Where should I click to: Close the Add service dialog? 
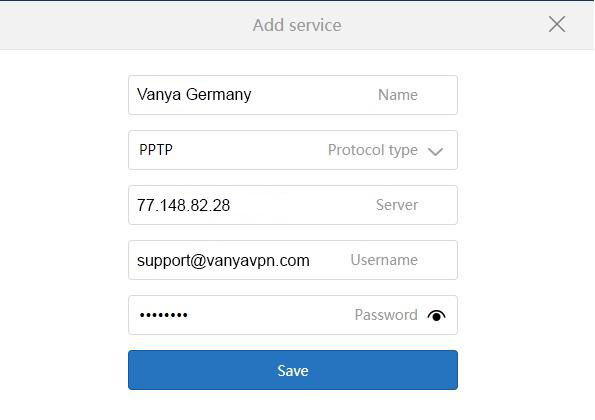click(x=557, y=24)
